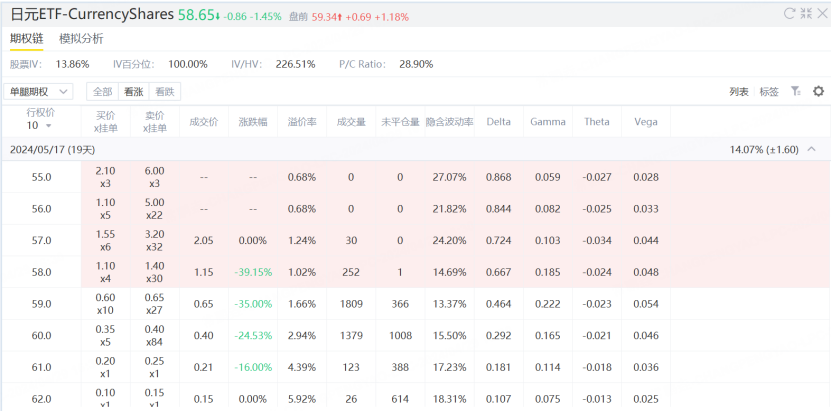The height and width of the screenshot is (411, 831).
Task: Select the 看跌 put filter
Action: pyautogui.click(x=165, y=92)
